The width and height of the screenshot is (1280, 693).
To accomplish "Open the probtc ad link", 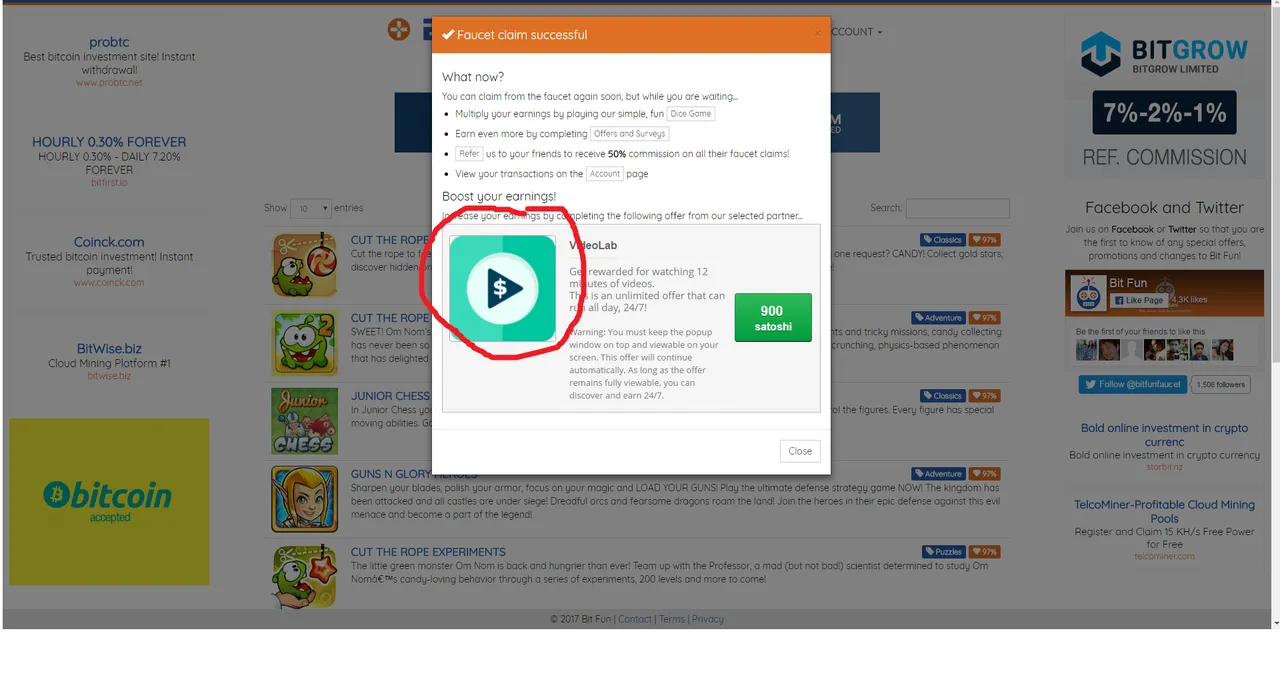I will coord(109,42).
